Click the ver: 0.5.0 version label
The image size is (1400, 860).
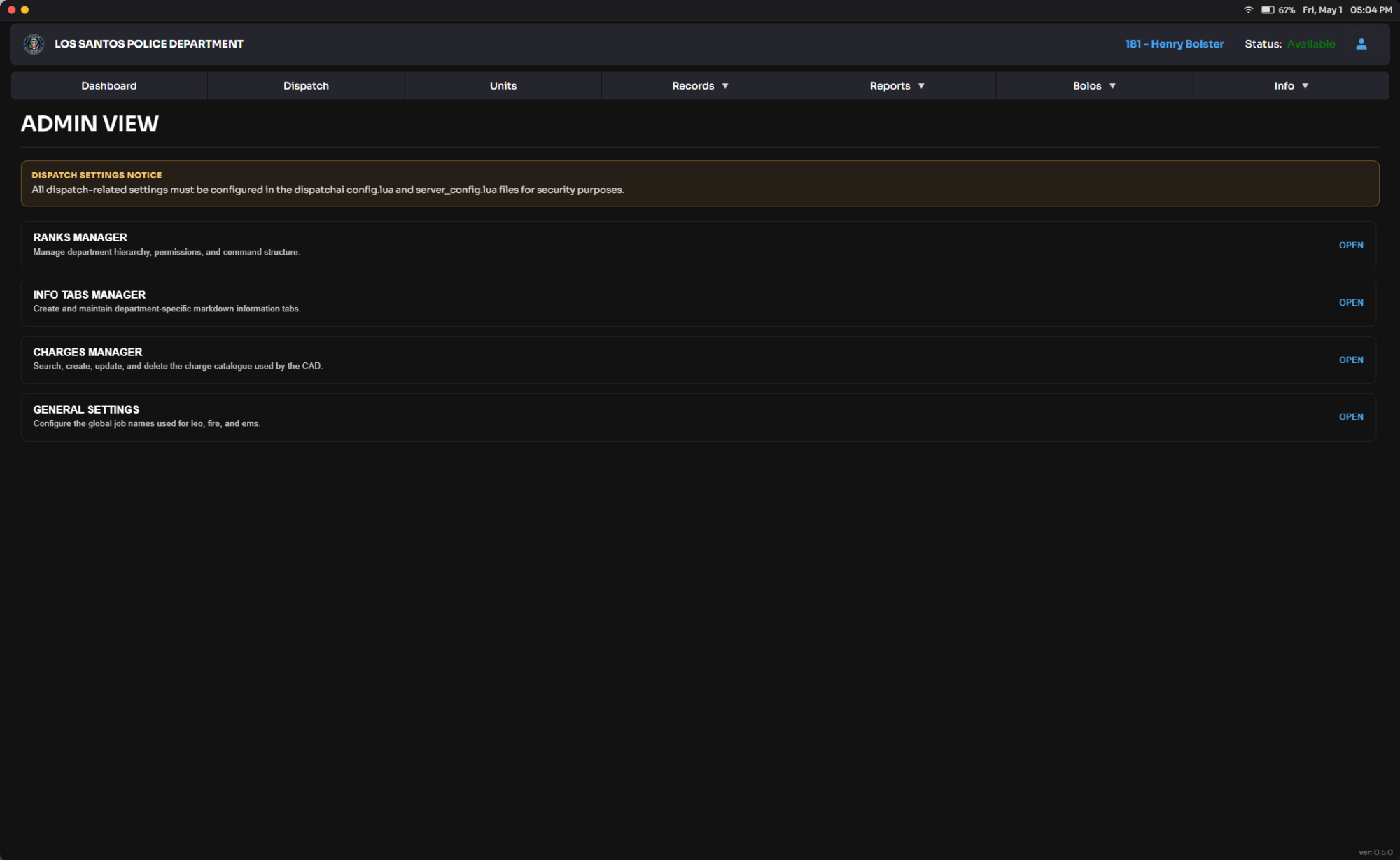[1375, 852]
